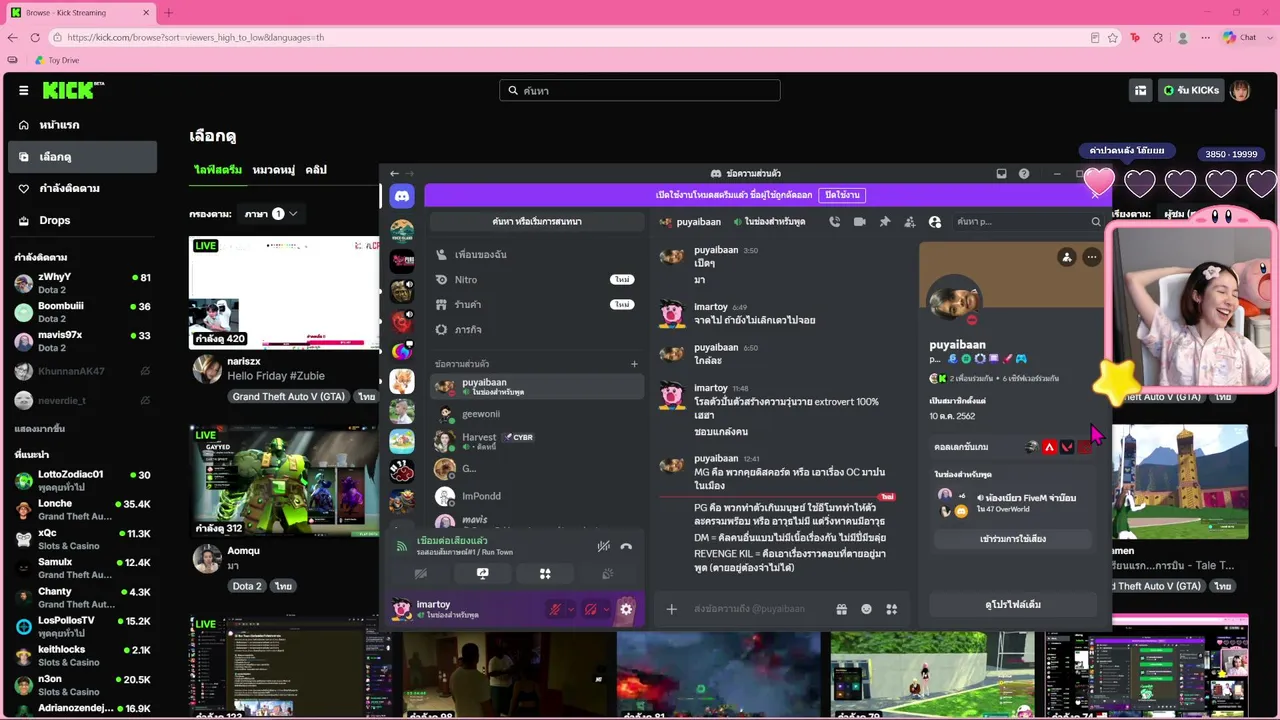Open the Aomqu Dota 2 stream thumbnail
The width and height of the screenshot is (1280, 720).
(x=284, y=483)
